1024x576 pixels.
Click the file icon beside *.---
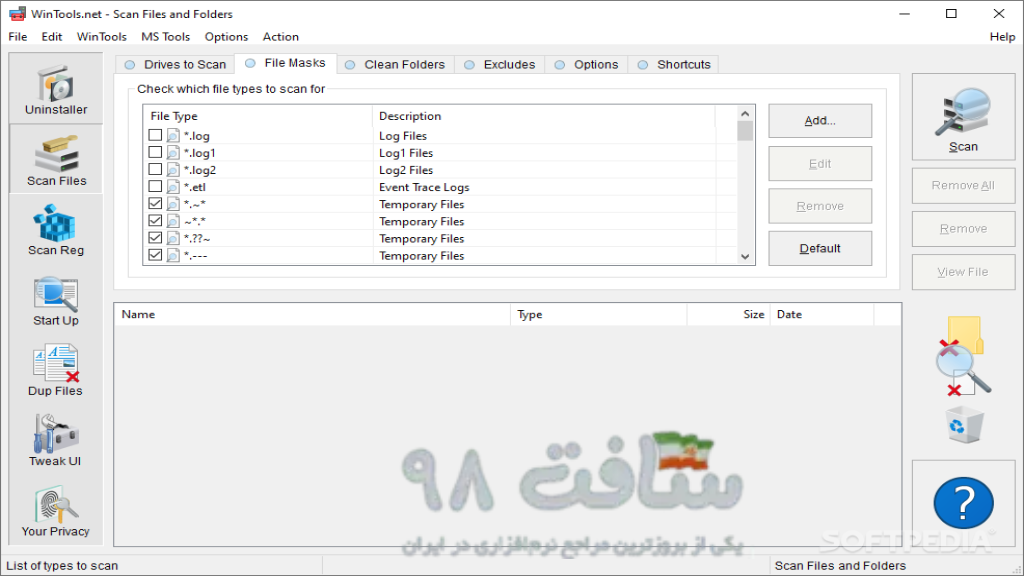pyautogui.click(x=173, y=255)
